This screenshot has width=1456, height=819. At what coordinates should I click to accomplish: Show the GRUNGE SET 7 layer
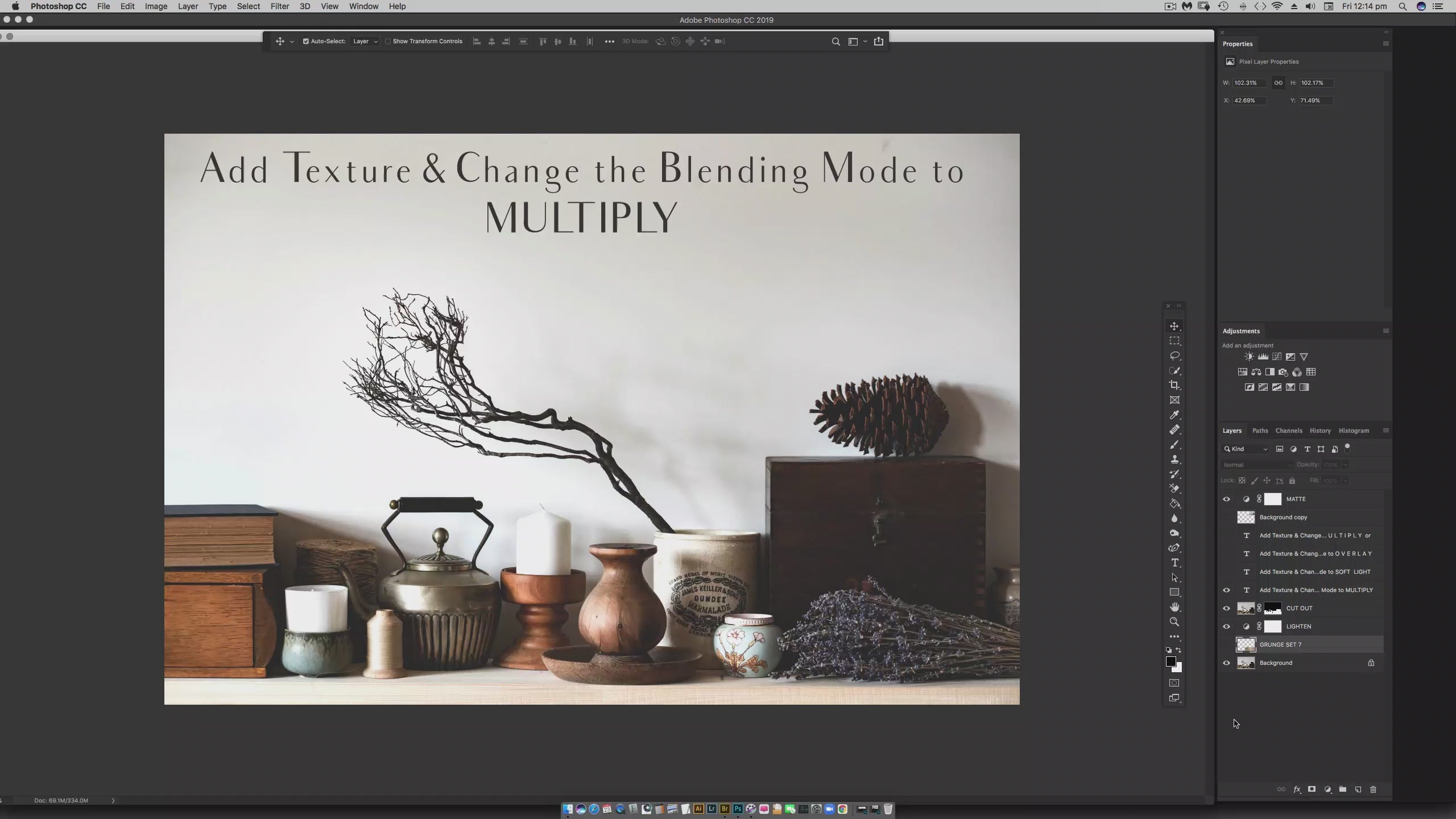tap(1226, 644)
